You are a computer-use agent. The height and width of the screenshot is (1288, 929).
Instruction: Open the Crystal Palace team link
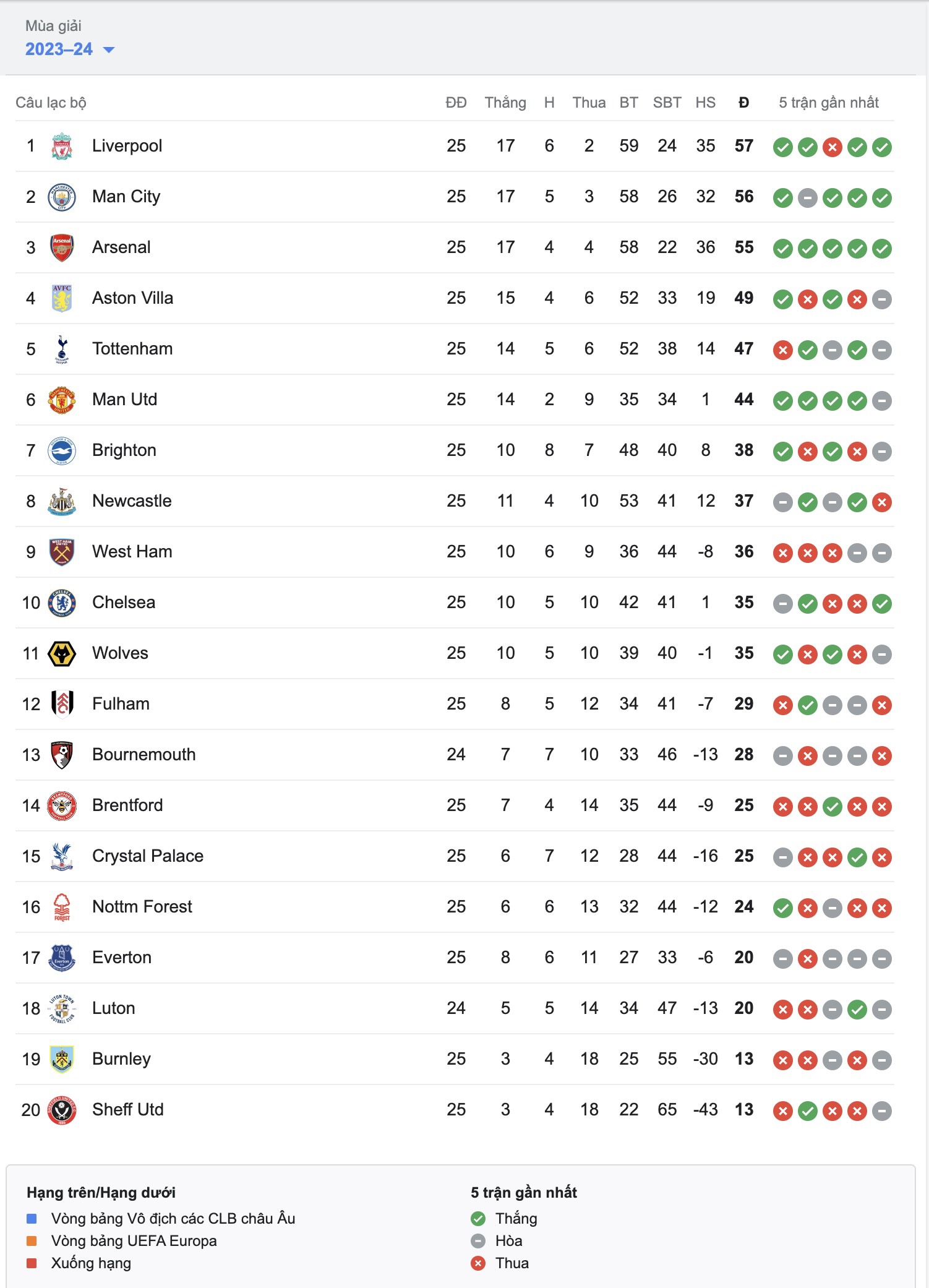point(148,856)
